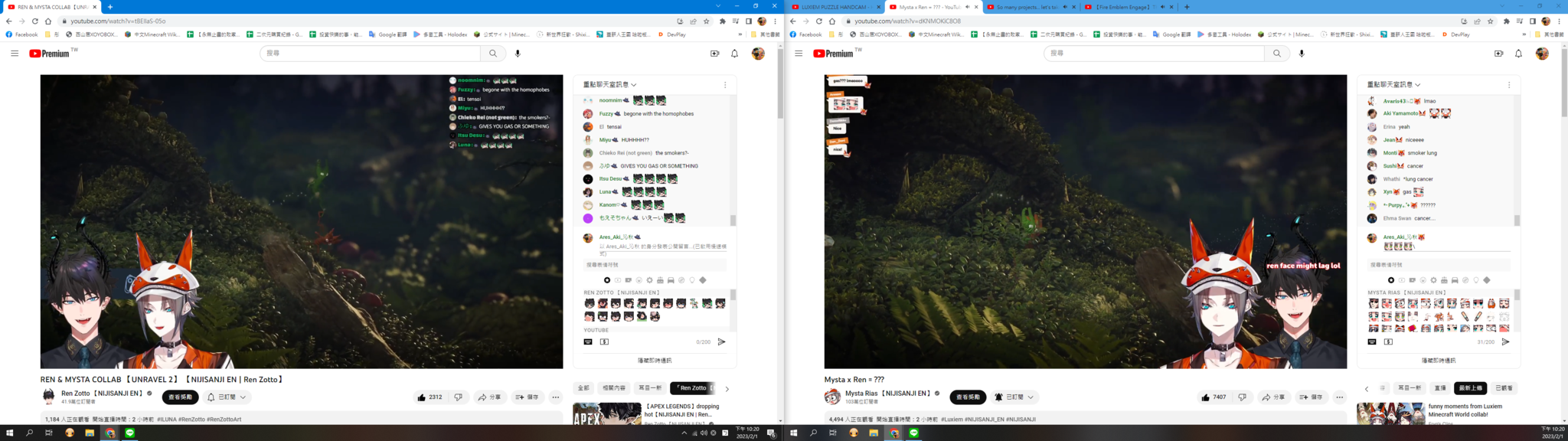Send chat message arrow in Ren Zotto chat
Screen dimensions: 1568x441
point(721,341)
